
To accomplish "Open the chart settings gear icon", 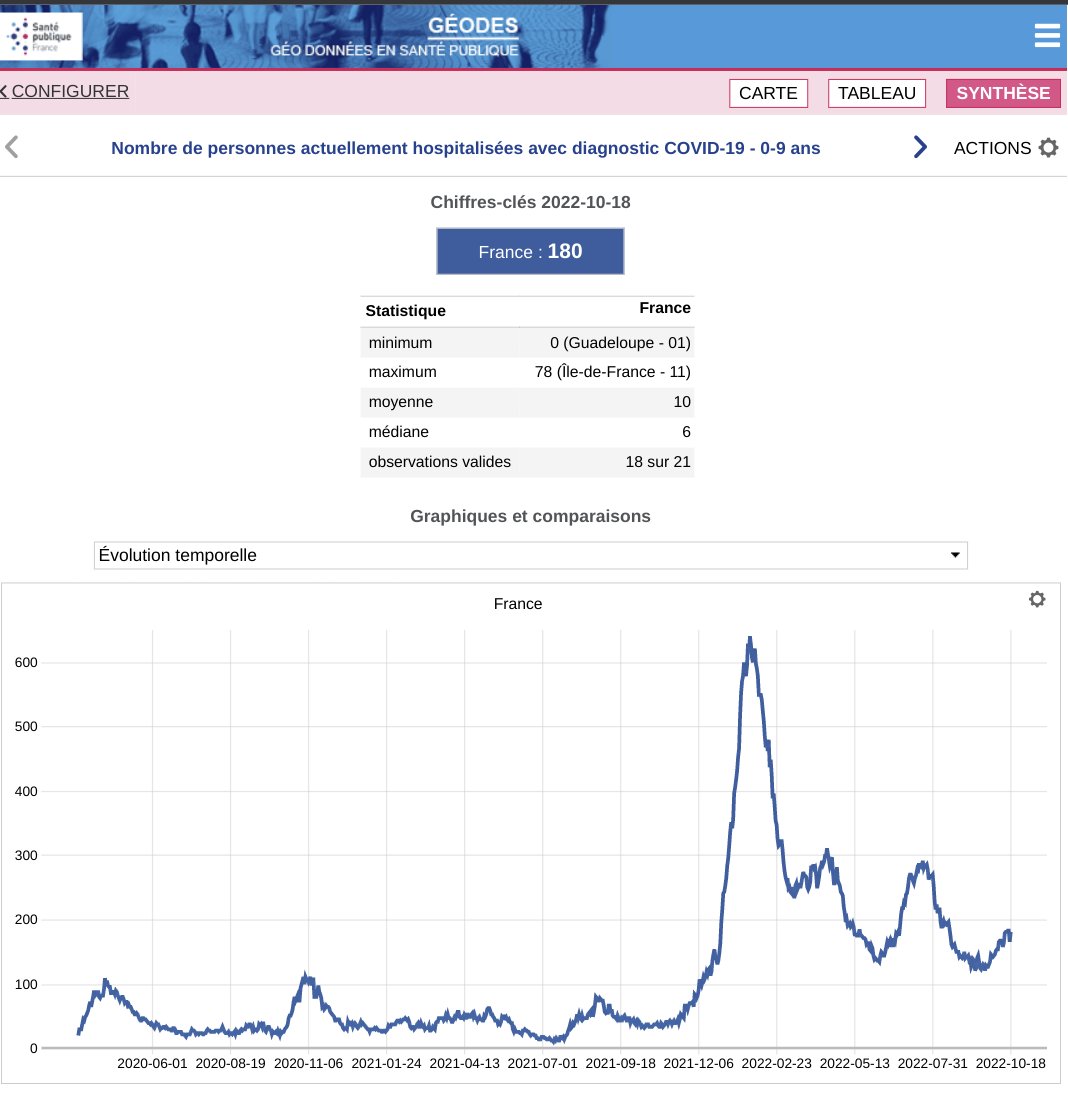I will coord(1037,599).
